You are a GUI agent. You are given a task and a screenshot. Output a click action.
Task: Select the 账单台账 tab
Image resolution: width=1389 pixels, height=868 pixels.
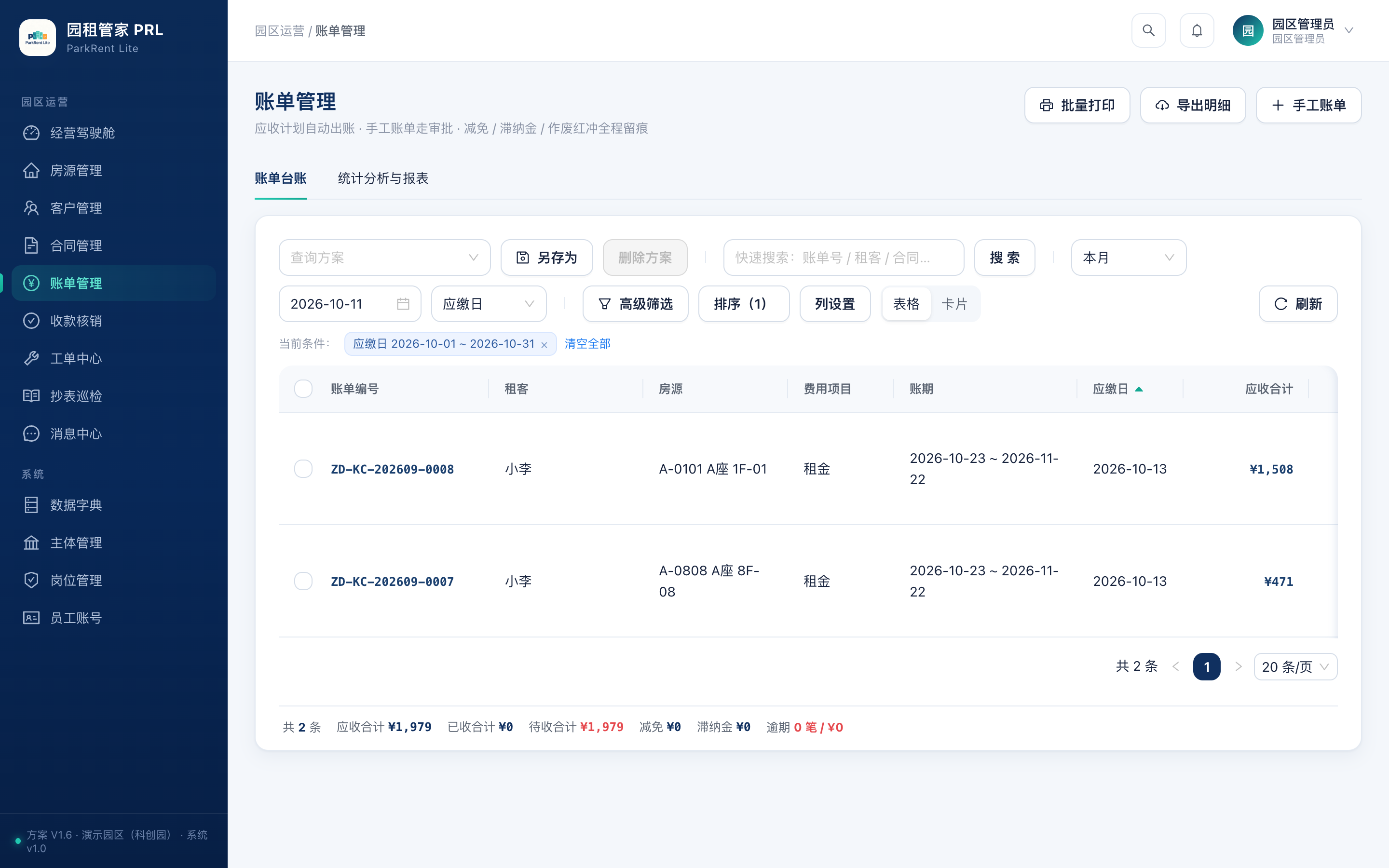pos(280,178)
